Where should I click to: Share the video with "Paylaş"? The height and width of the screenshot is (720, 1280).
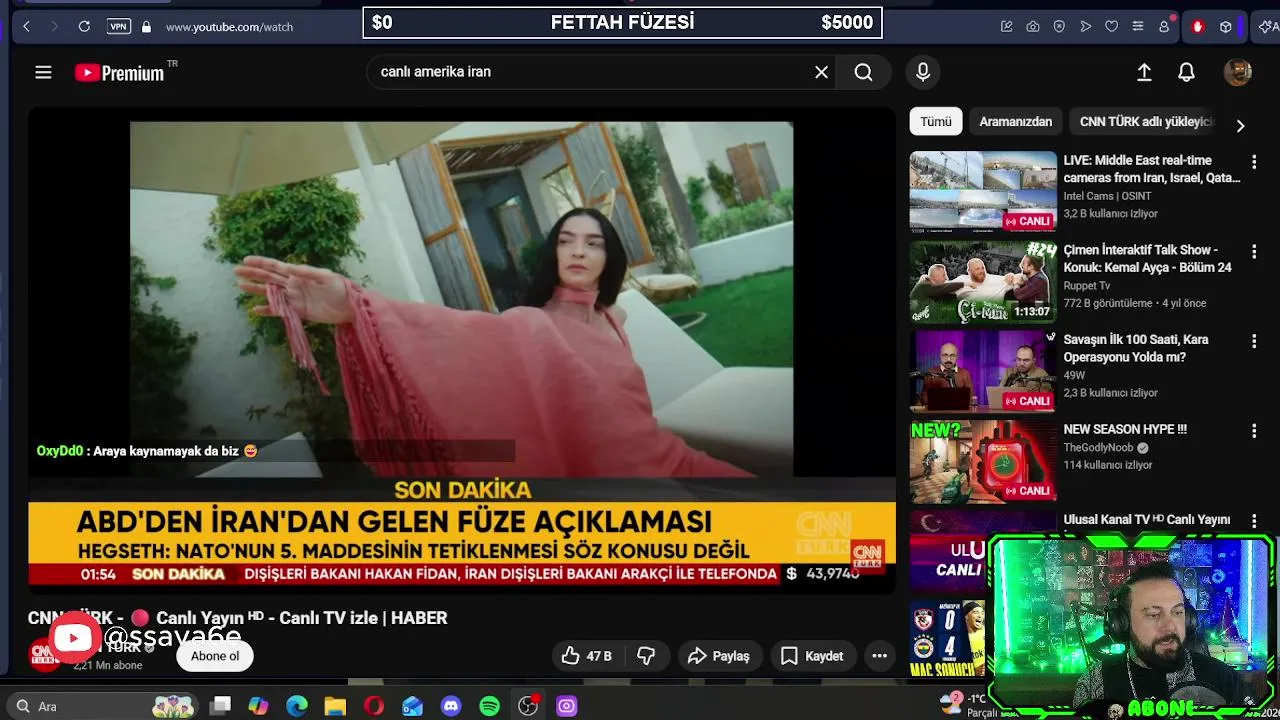click(719, 656)
